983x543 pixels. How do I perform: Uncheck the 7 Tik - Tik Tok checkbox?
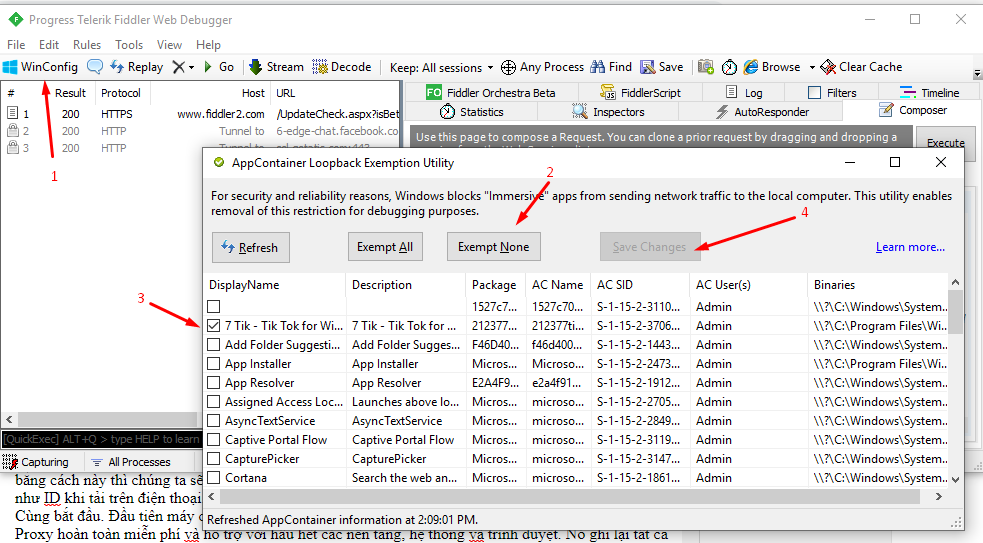coord(214,325)
